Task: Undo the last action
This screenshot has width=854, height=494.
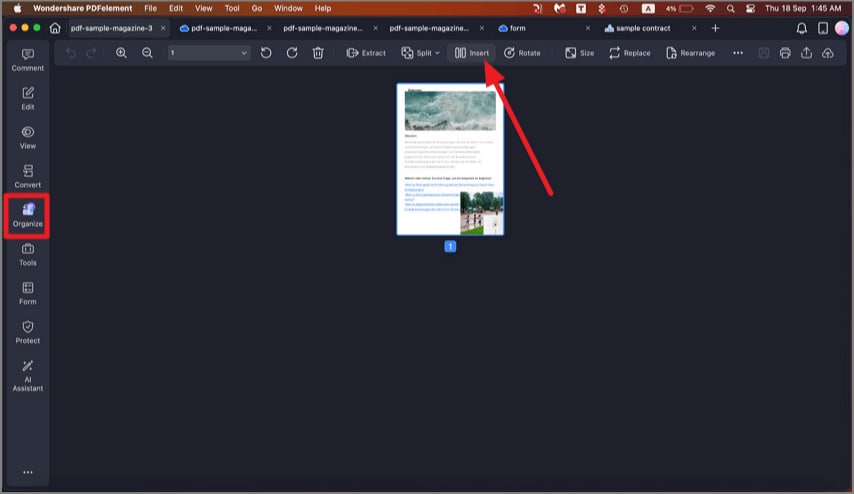Action: [x=70, y=53]
